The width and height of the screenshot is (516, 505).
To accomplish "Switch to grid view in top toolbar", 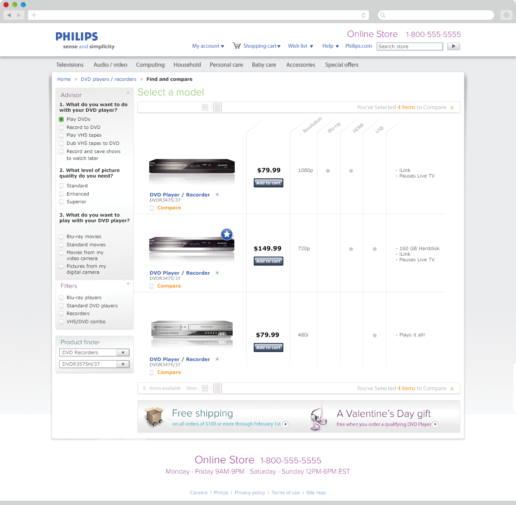I will pos(205,107).
